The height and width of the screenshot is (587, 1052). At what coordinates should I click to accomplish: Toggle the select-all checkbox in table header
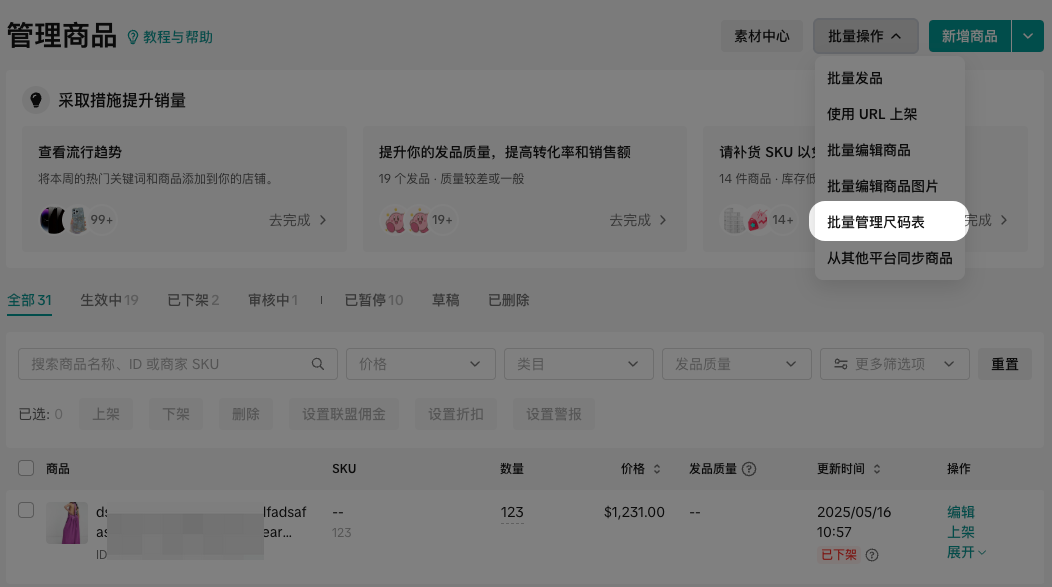[x=26, y=468]
